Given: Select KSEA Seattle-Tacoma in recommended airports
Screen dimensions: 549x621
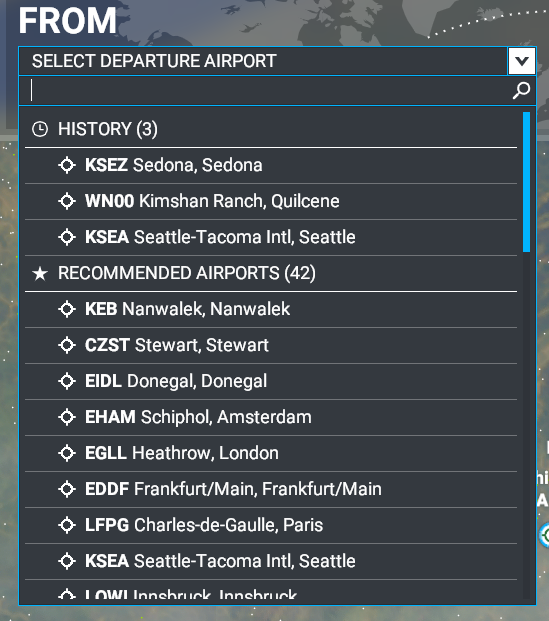Looking at the screenshot, I should click(x=271, y=561).
